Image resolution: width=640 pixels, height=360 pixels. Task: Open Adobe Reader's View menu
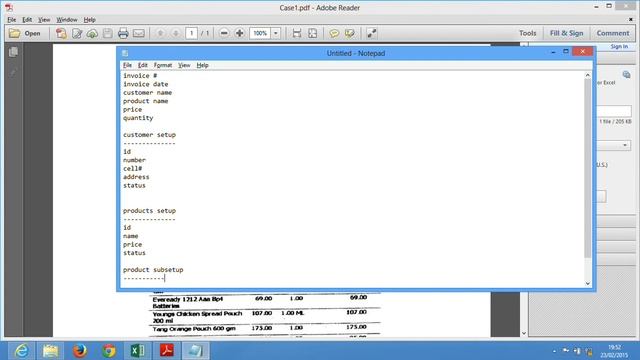[44, 20]
